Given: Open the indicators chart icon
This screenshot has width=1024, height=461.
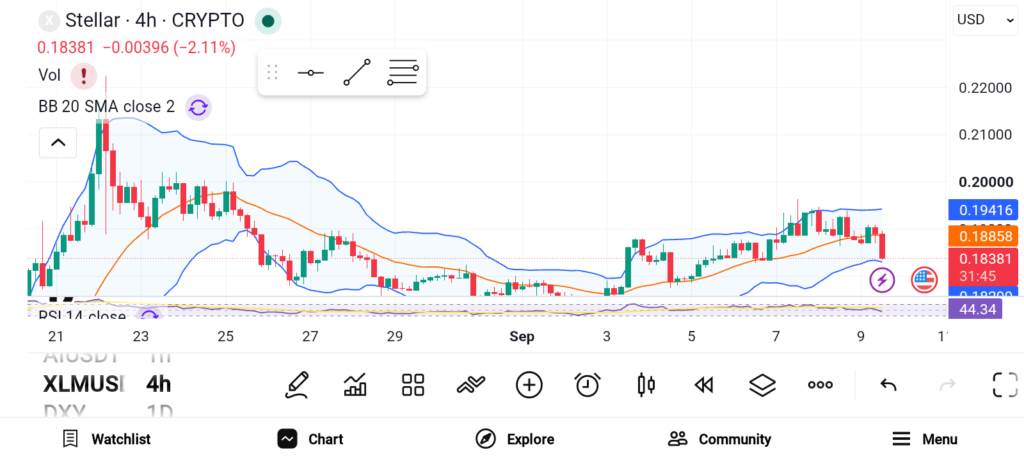Looking at the screenshot, I should pyautogui.click(x=355, y=385).
